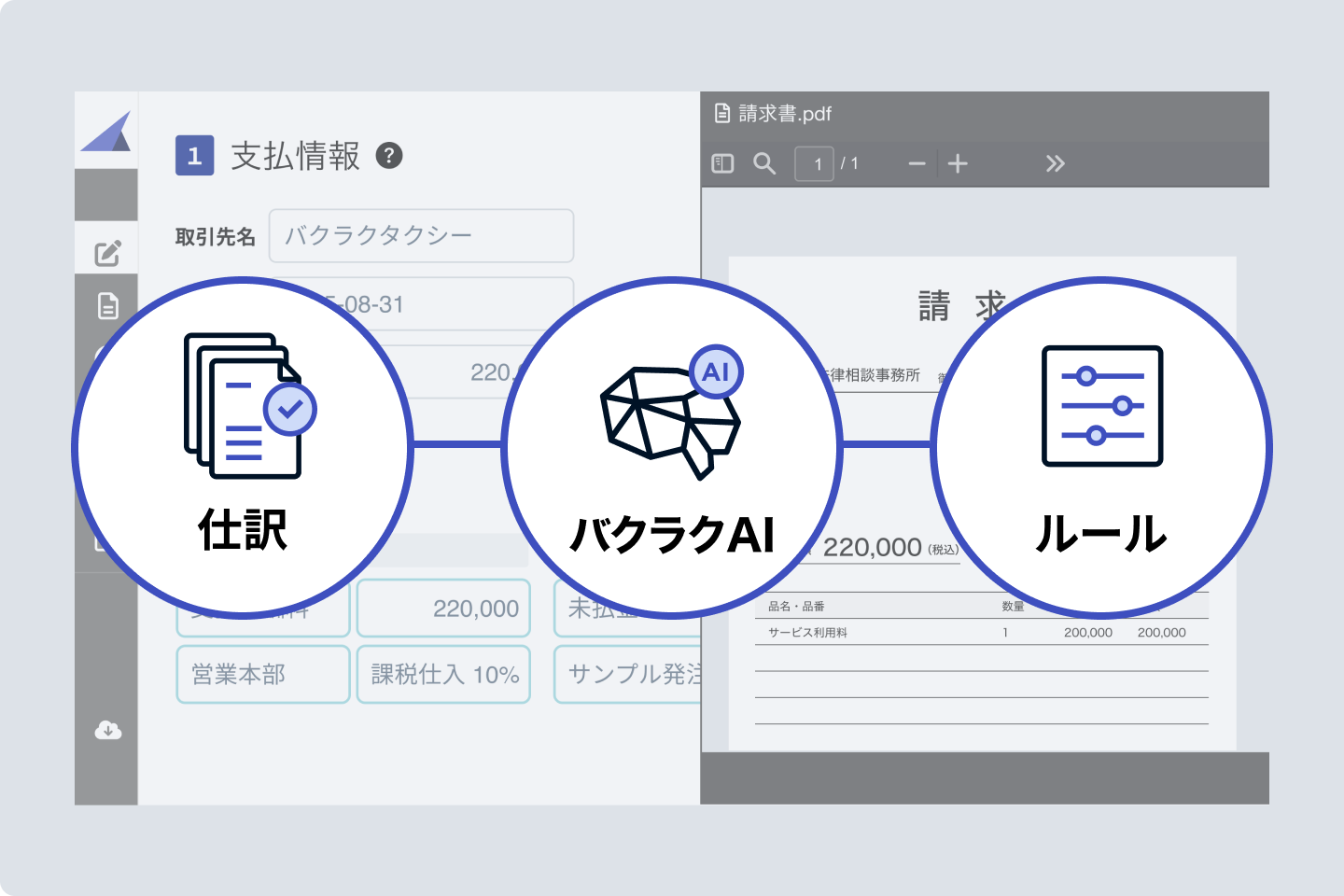Toggle the PDF viewer sidebar panel icon
The image size is (1344, 896).
722,163
